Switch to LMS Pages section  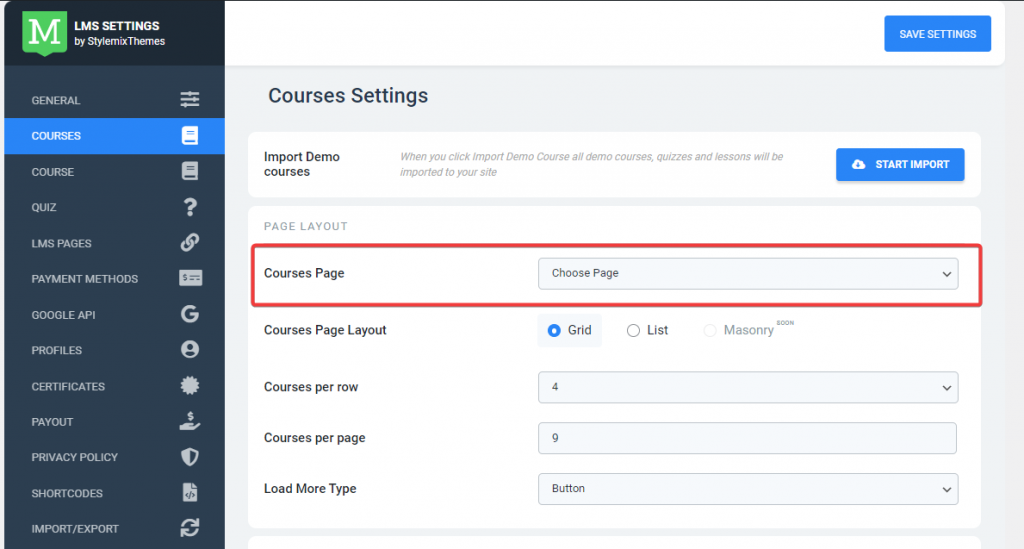click(114, 243)
